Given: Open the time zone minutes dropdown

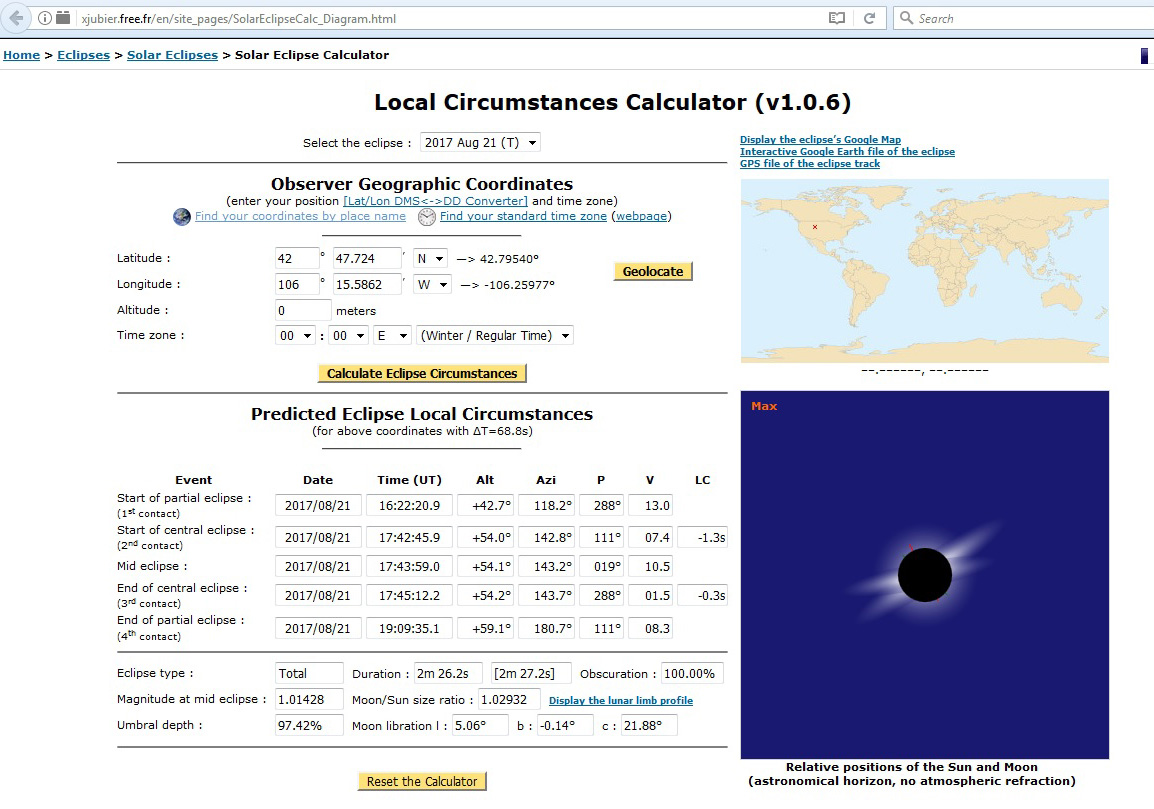Looking at the screenshot, I should pyautogui.click(x=348, y=336).
